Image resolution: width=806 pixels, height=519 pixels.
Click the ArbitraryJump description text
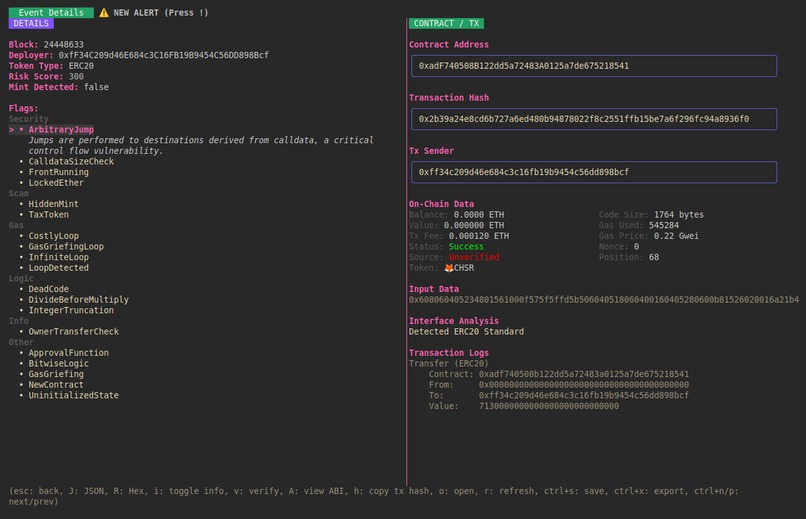201,145
